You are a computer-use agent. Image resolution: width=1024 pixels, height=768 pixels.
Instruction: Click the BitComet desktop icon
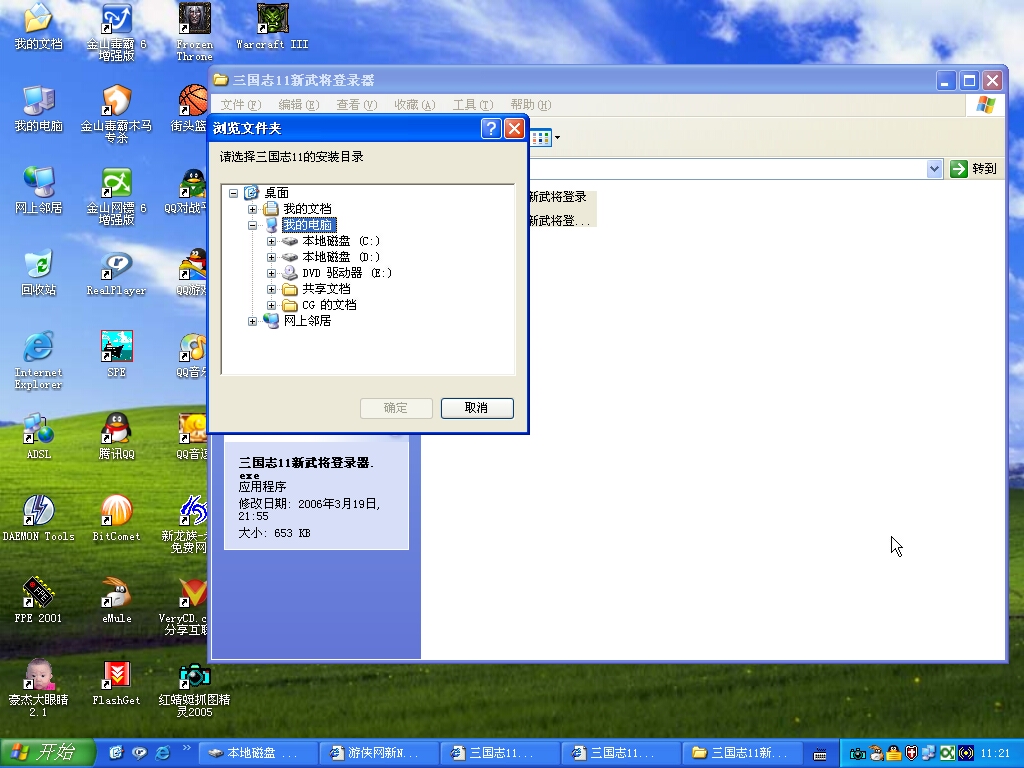click(116, 512)
